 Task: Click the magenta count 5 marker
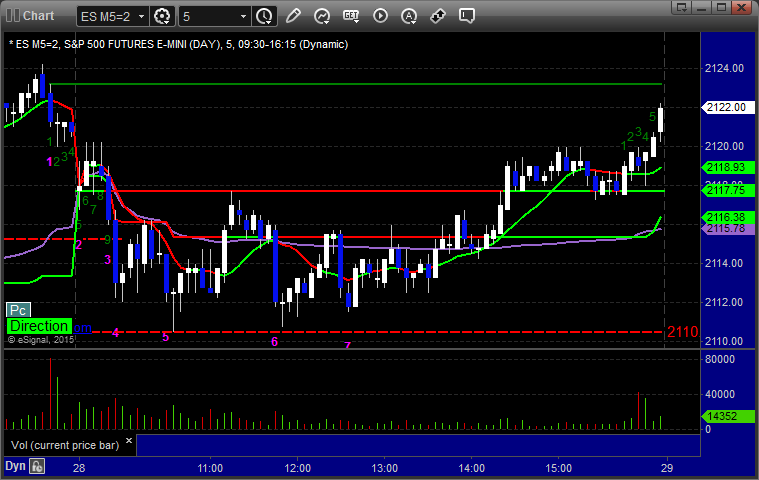coord(165,337)
